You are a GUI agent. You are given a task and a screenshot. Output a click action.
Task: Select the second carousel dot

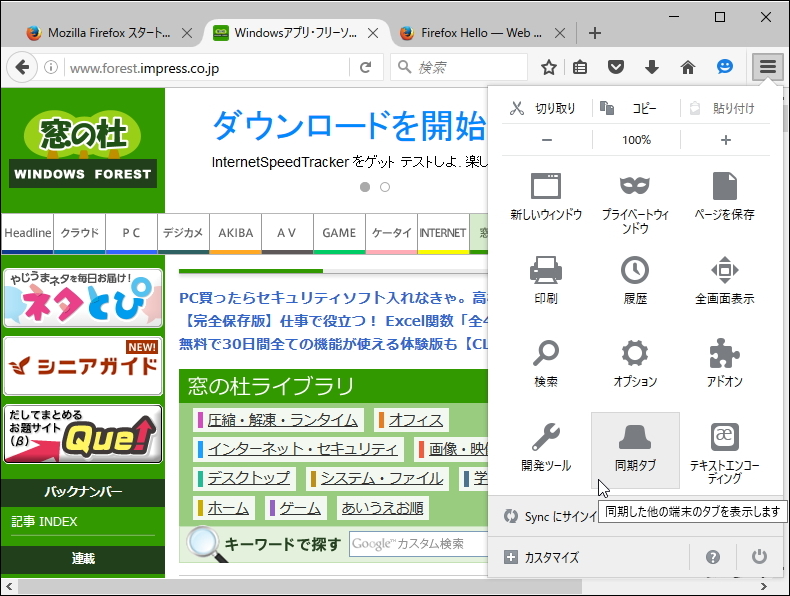click(x=385, y=187)
